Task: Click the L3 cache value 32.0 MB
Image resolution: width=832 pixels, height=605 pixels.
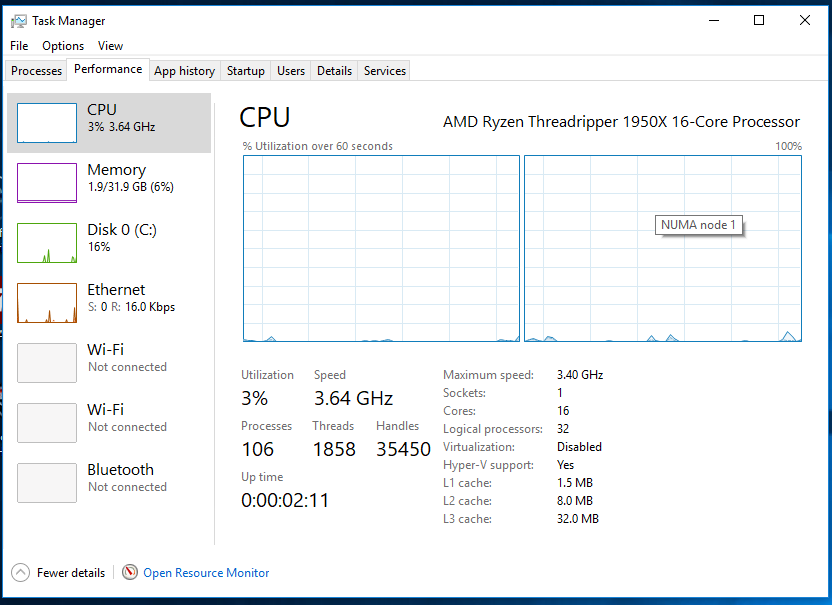Action: pyautogui.click(x=578, y=519)
